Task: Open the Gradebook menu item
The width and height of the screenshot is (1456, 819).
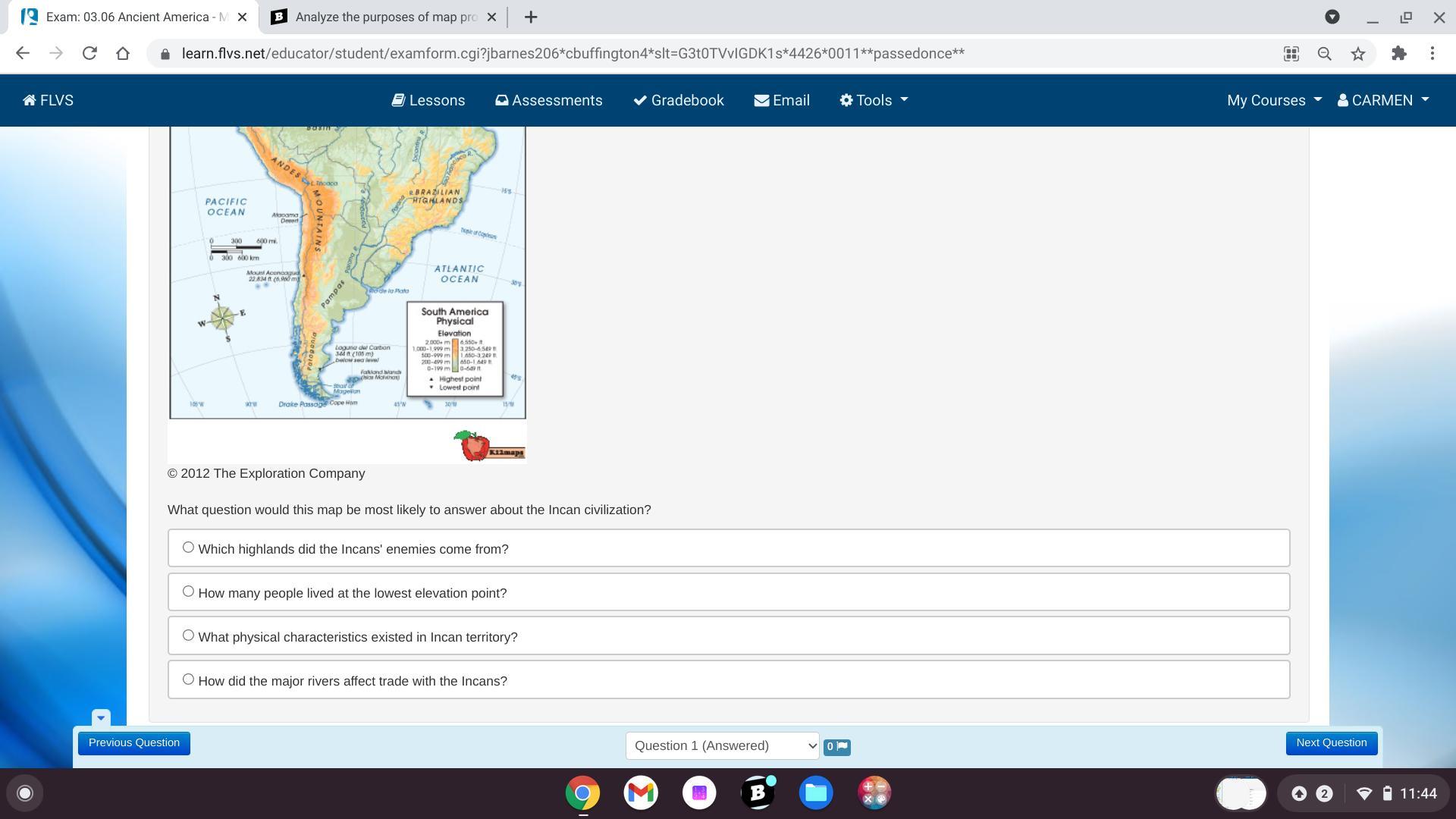Action: (679, 101)
